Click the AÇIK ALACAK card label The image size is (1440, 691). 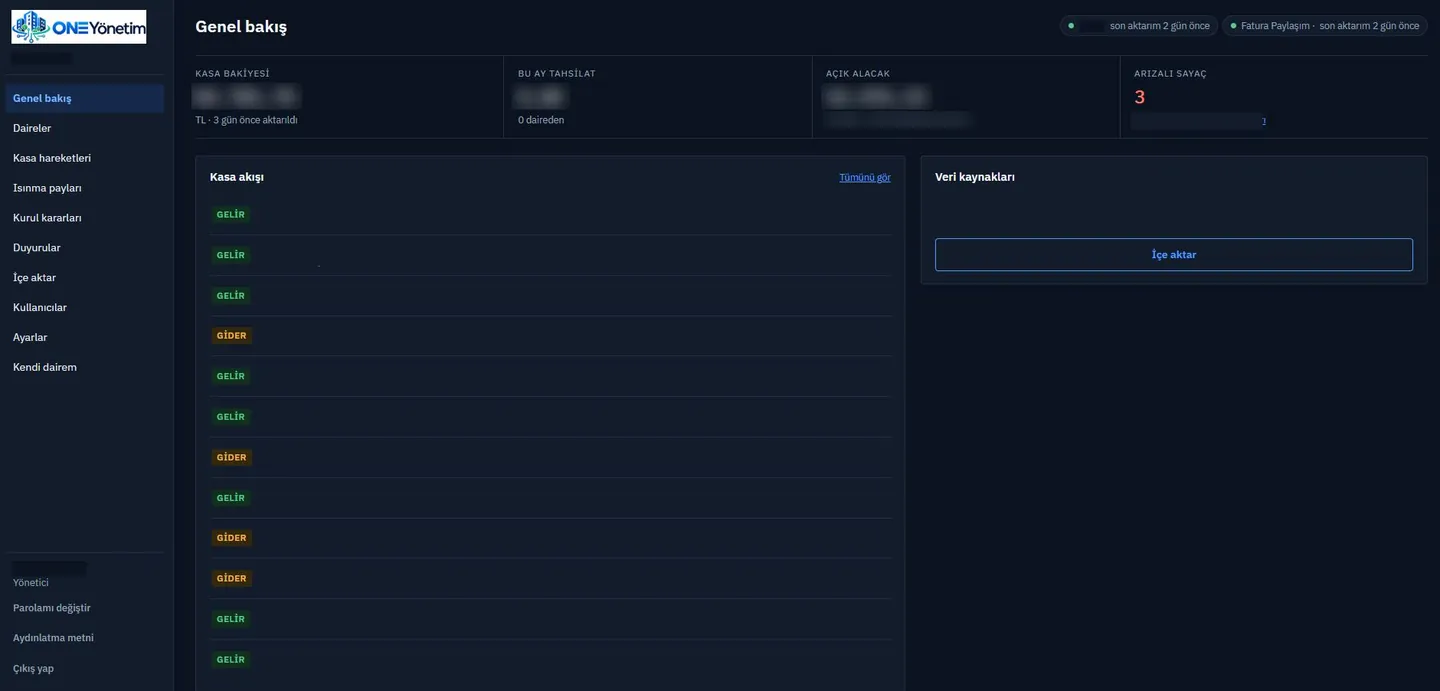tap(858, 74)
